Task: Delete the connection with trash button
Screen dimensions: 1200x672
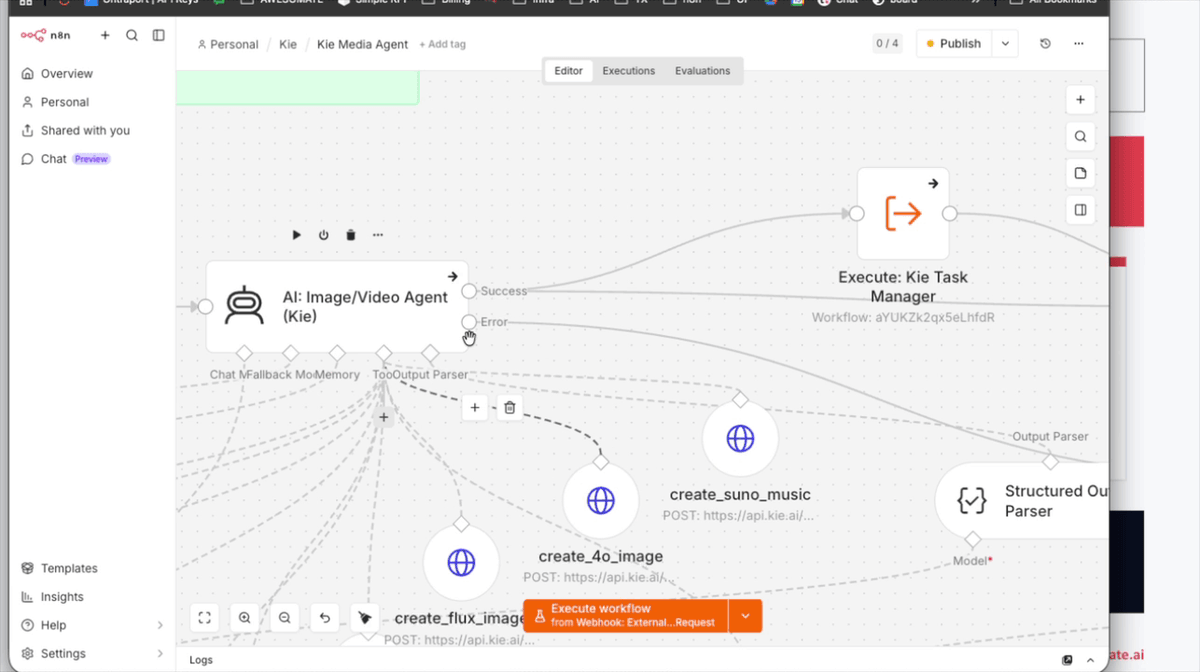Action: click(510, 407)
